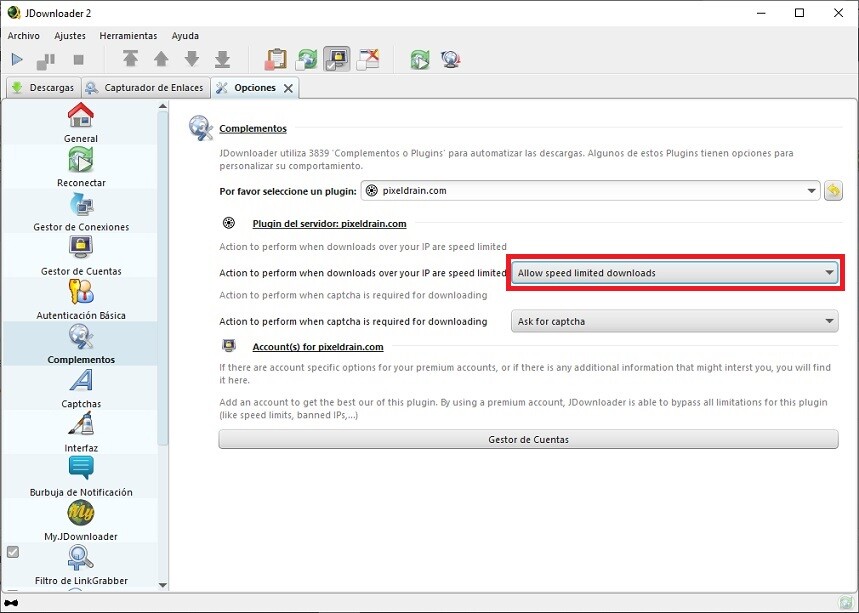Viewport: 859px width, 613px height.
Task: Open the Captchas settings section
Action: click(81, 388)
